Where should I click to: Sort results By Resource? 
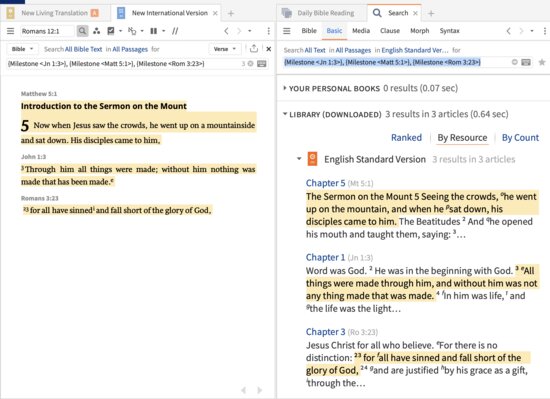[x=462, y=137]
